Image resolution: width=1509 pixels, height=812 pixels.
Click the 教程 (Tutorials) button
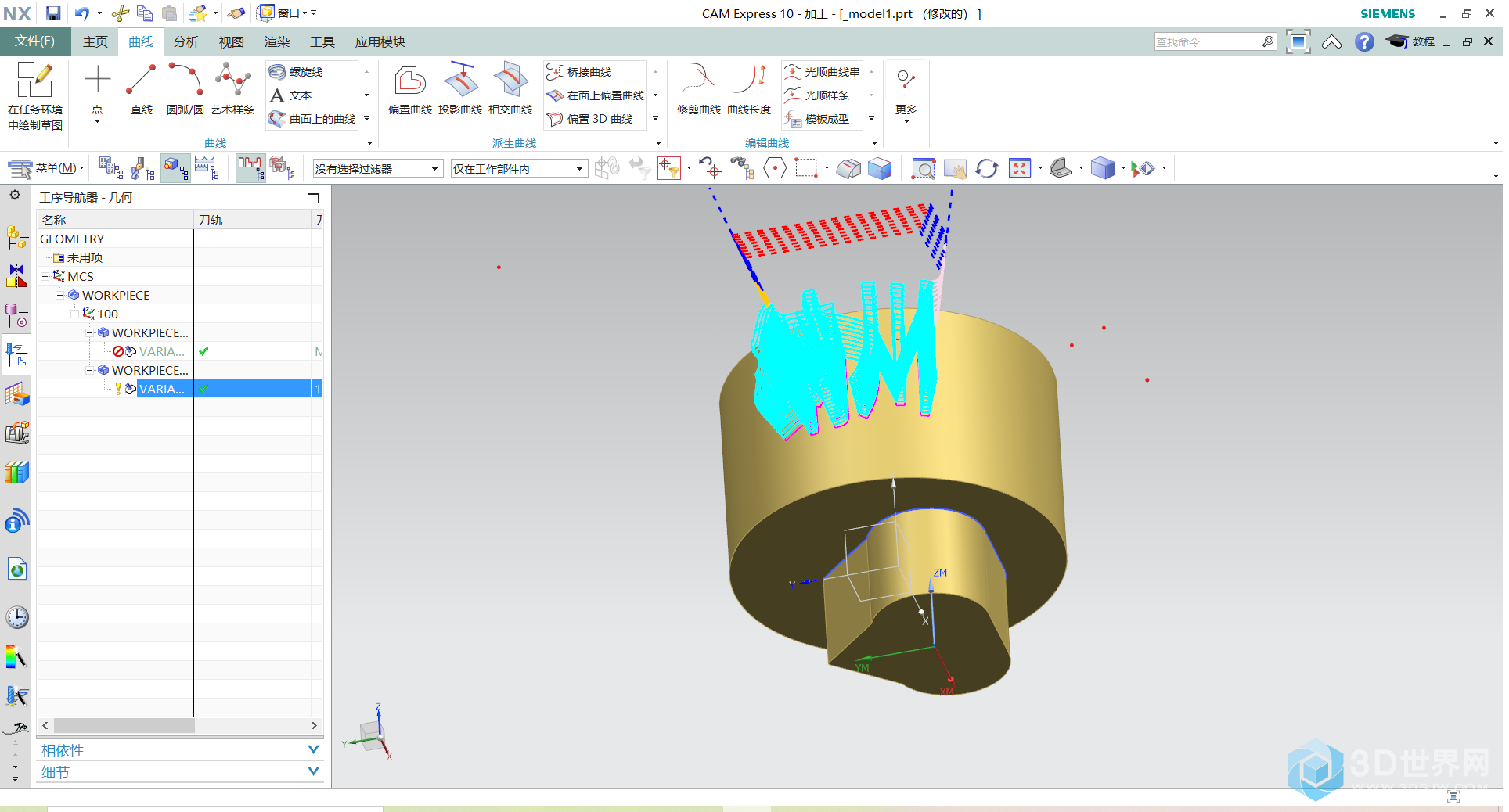1411,41
